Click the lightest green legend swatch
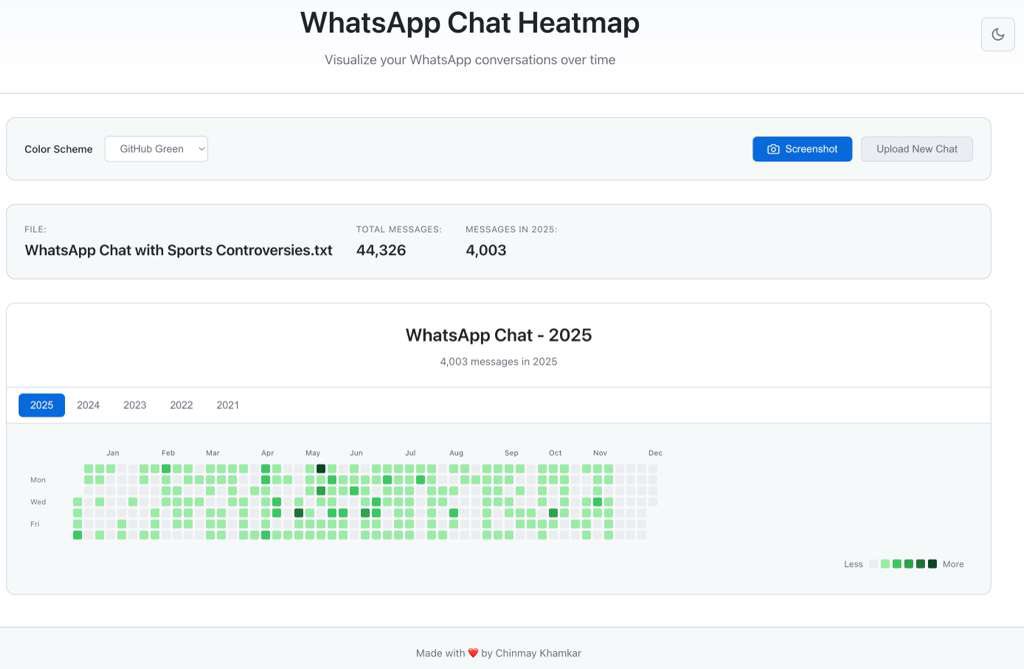The height and width of the screenshot is (669, 1024). tap(885, 564)
